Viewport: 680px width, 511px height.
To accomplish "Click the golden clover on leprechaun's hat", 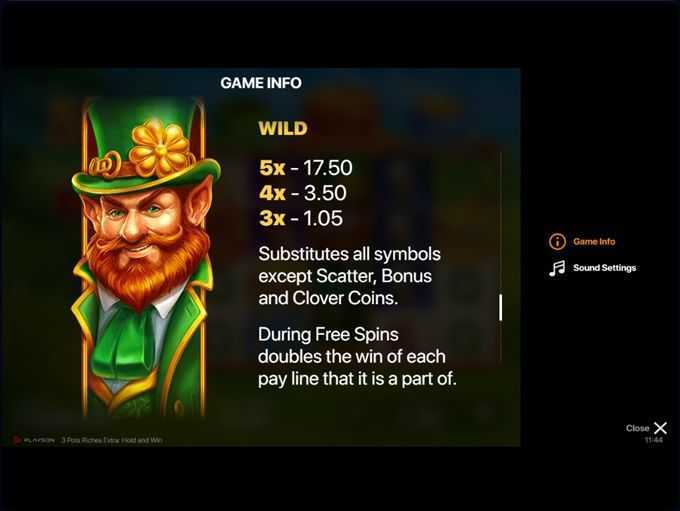I will pos(159,148).
